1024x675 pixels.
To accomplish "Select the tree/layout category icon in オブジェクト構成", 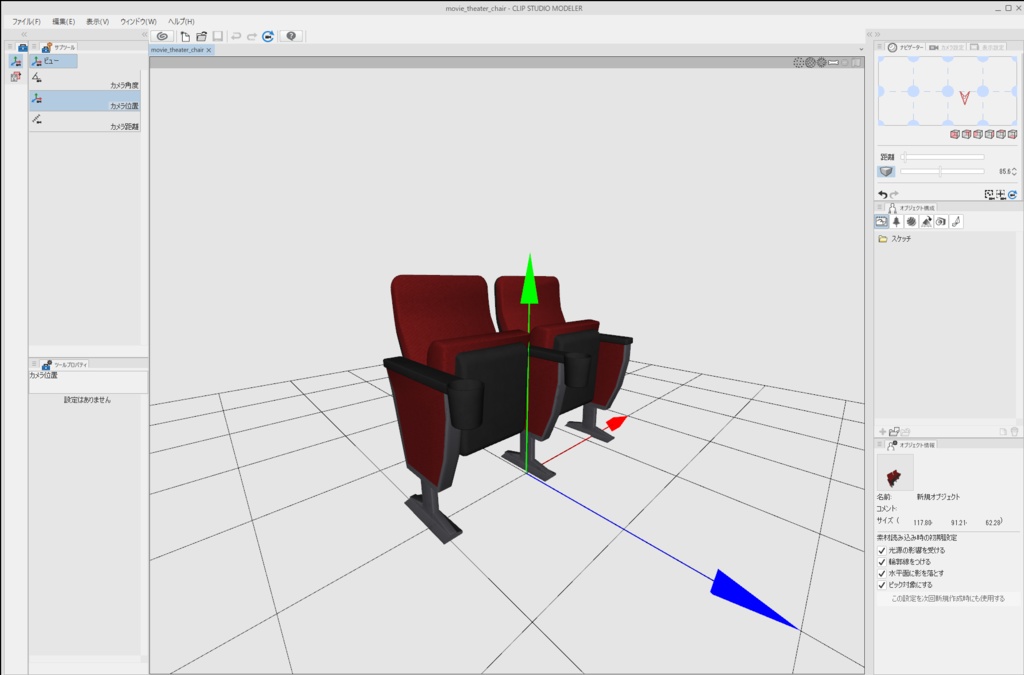I will point(897,222).
